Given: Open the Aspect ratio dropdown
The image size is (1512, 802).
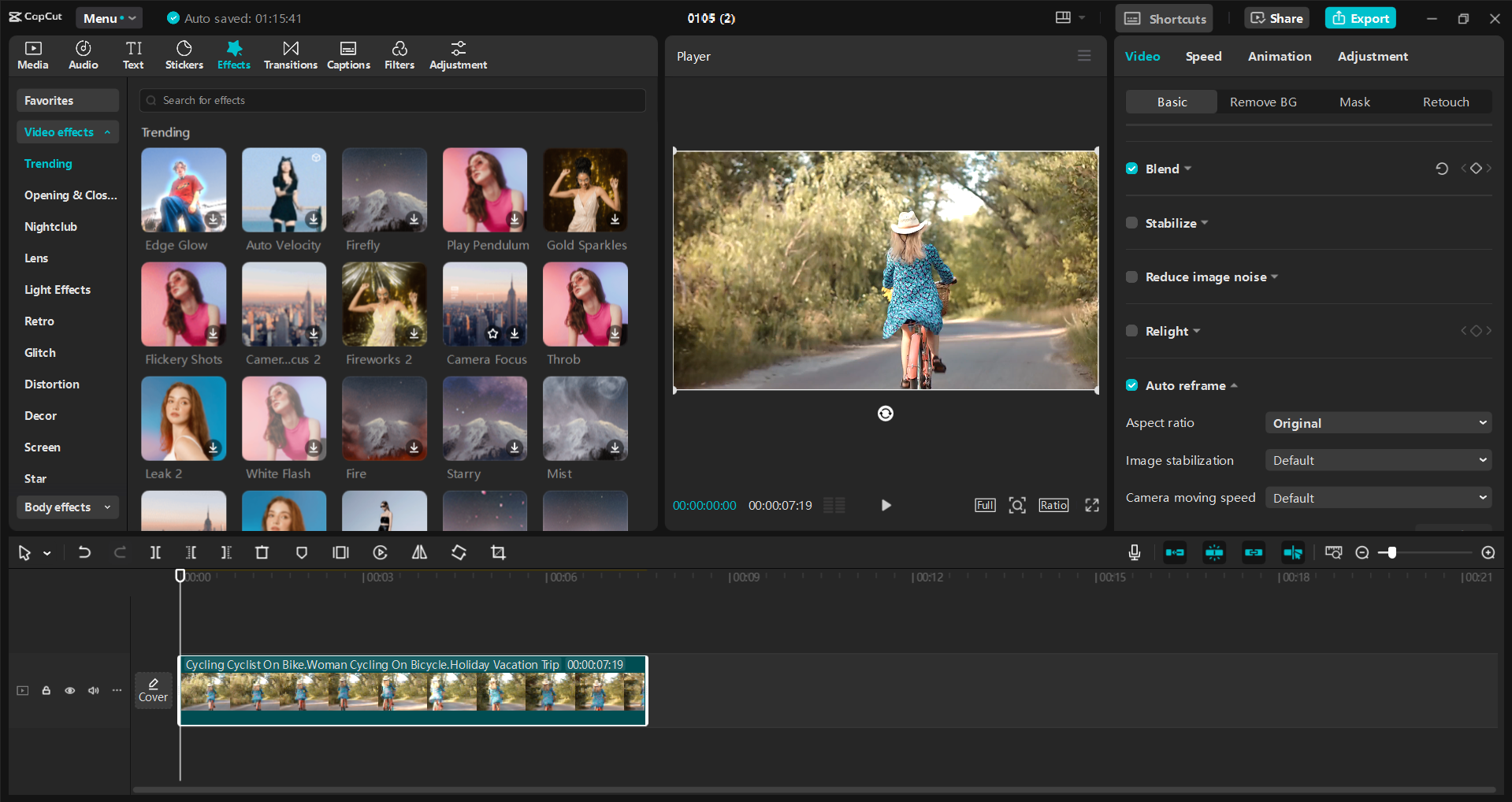Looking at the screenshot, I should (1378, 423).
